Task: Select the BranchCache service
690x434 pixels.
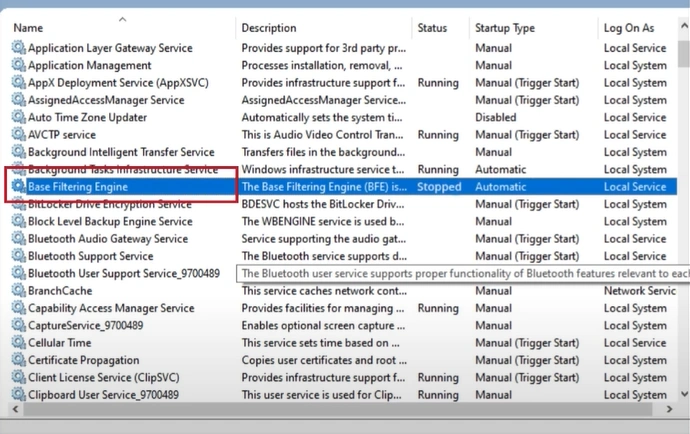Action: 60,291
